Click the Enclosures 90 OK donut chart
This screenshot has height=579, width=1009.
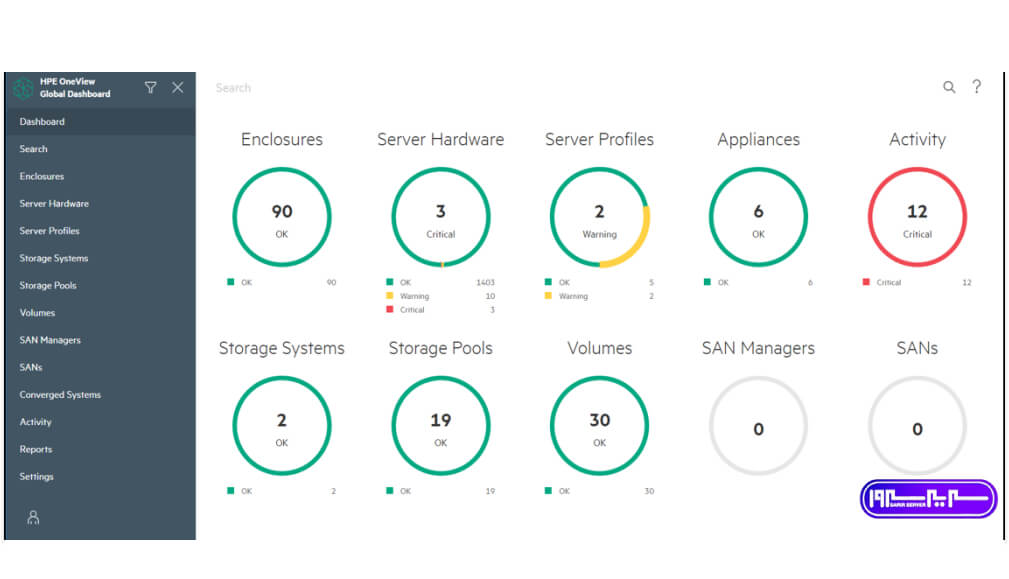[x=282, y=217]
